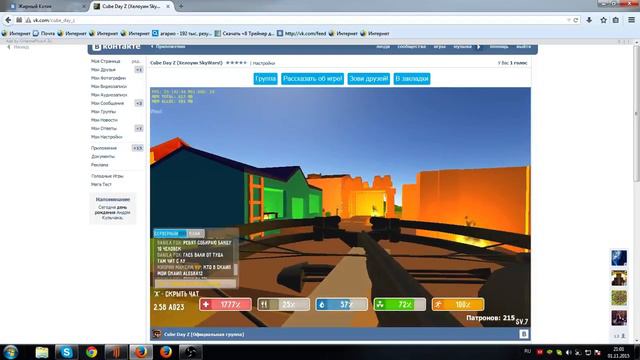
Task: Open 'Моя Страница' in the sidebar
Action: click(105, 61)
